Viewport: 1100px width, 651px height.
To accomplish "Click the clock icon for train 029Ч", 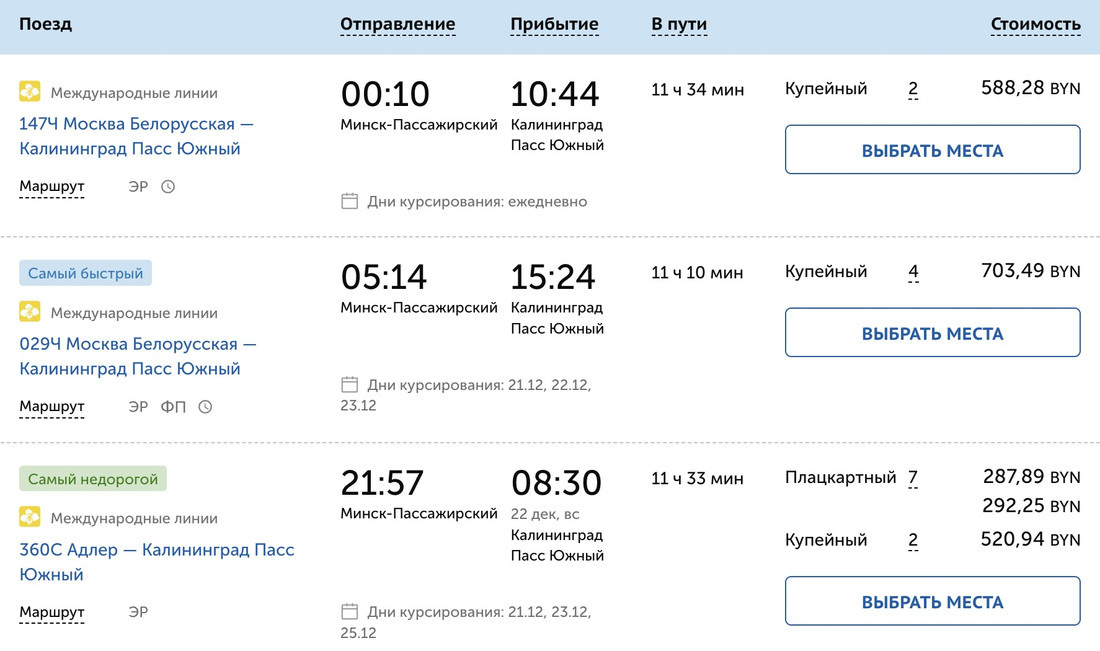I will (205, 407).
